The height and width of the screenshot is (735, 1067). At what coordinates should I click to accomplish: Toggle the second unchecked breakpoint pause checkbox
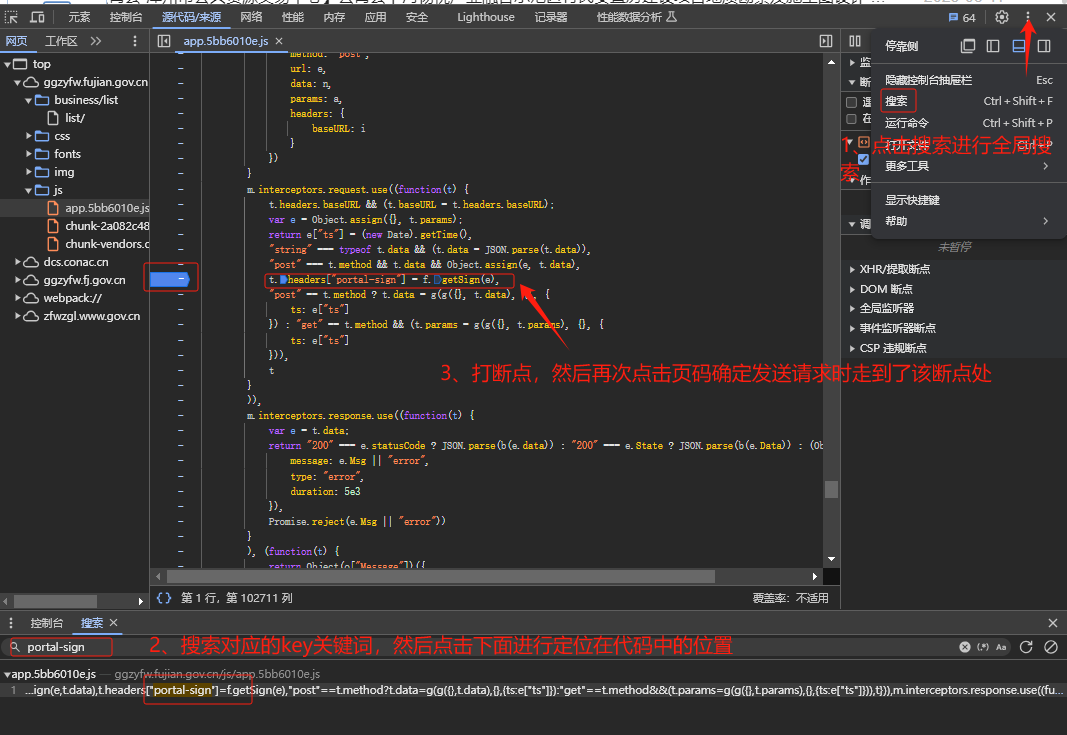tap(851, 119)
